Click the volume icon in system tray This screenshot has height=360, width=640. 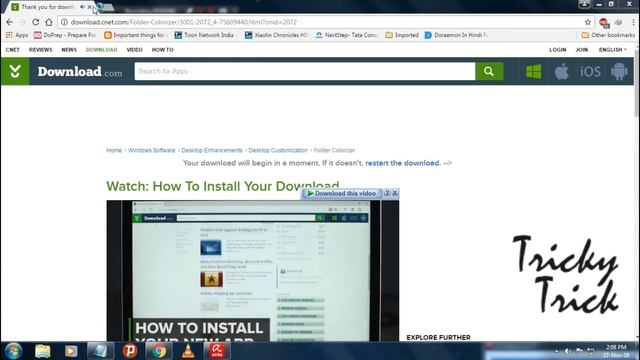tap(567, 351)
